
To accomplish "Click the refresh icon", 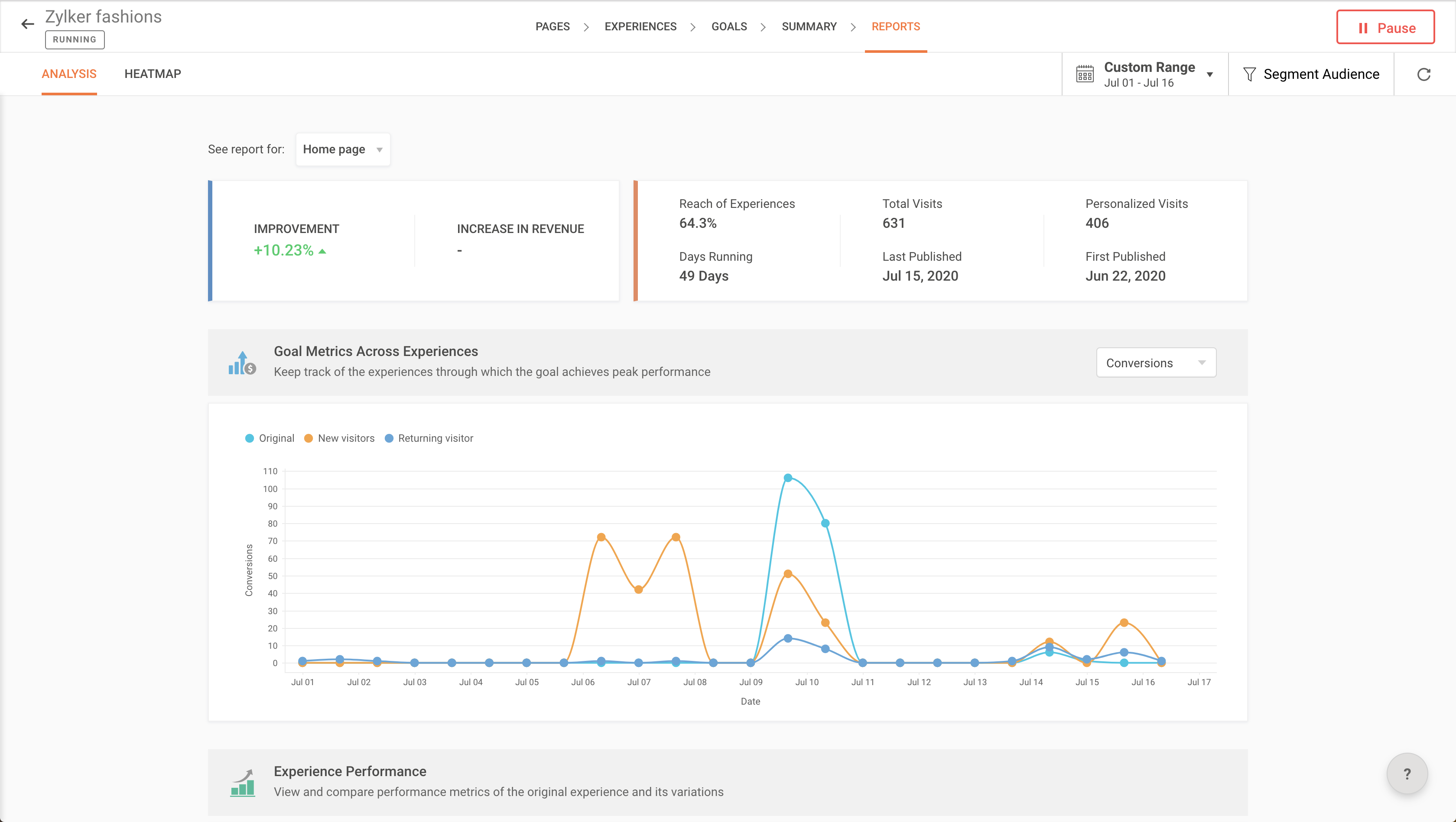I will click(1424, 74).
